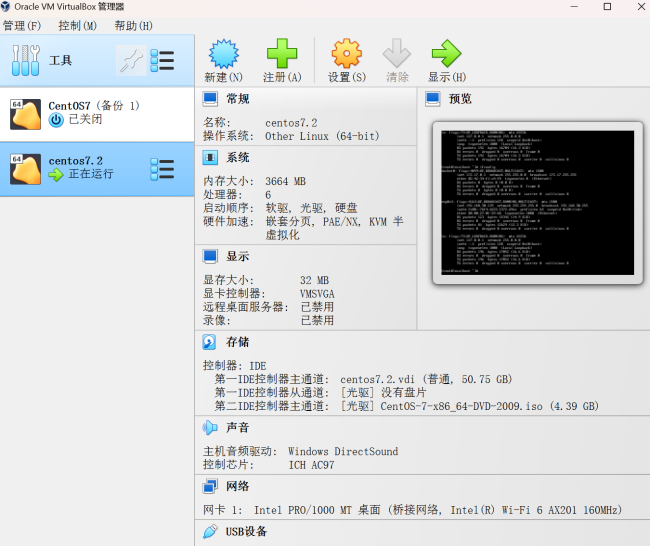Click the Other Linux (64-bit) value
The width and height of the screenshot is (650, 546).
click(x=322, y=136)
